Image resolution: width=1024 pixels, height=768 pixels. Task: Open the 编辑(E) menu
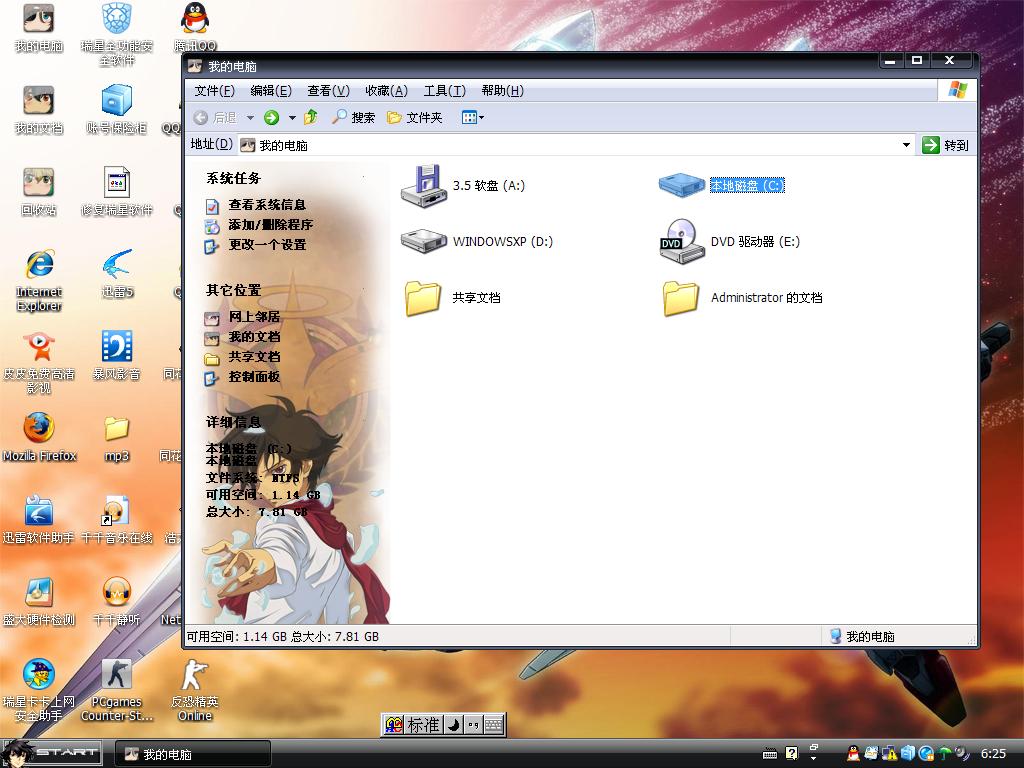click(x=271, y=91)
